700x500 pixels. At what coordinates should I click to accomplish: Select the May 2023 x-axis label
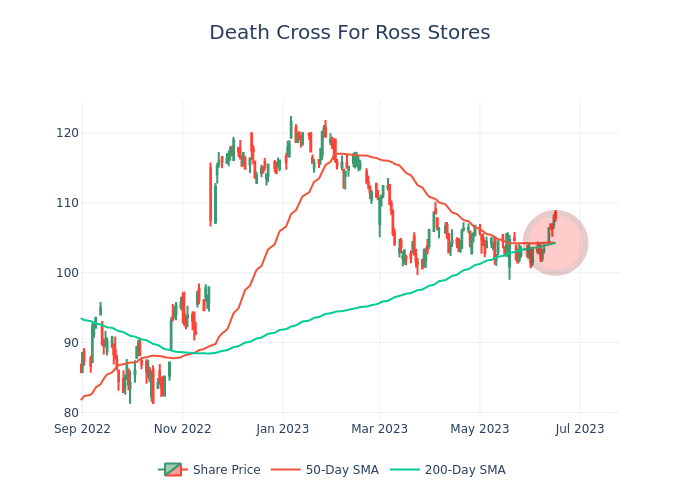pyautogui.click(x=479, y=429)
